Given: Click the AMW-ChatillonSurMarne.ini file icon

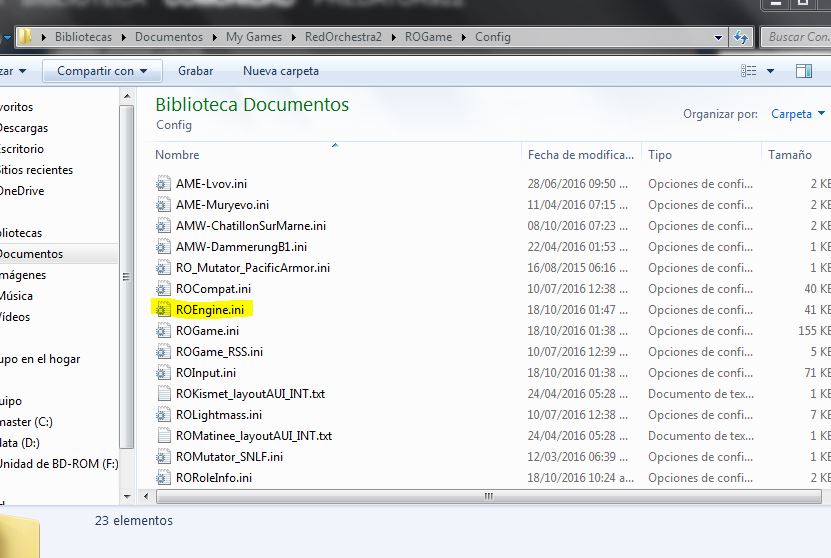Looking at the screenshot, I should coord(163,226).
